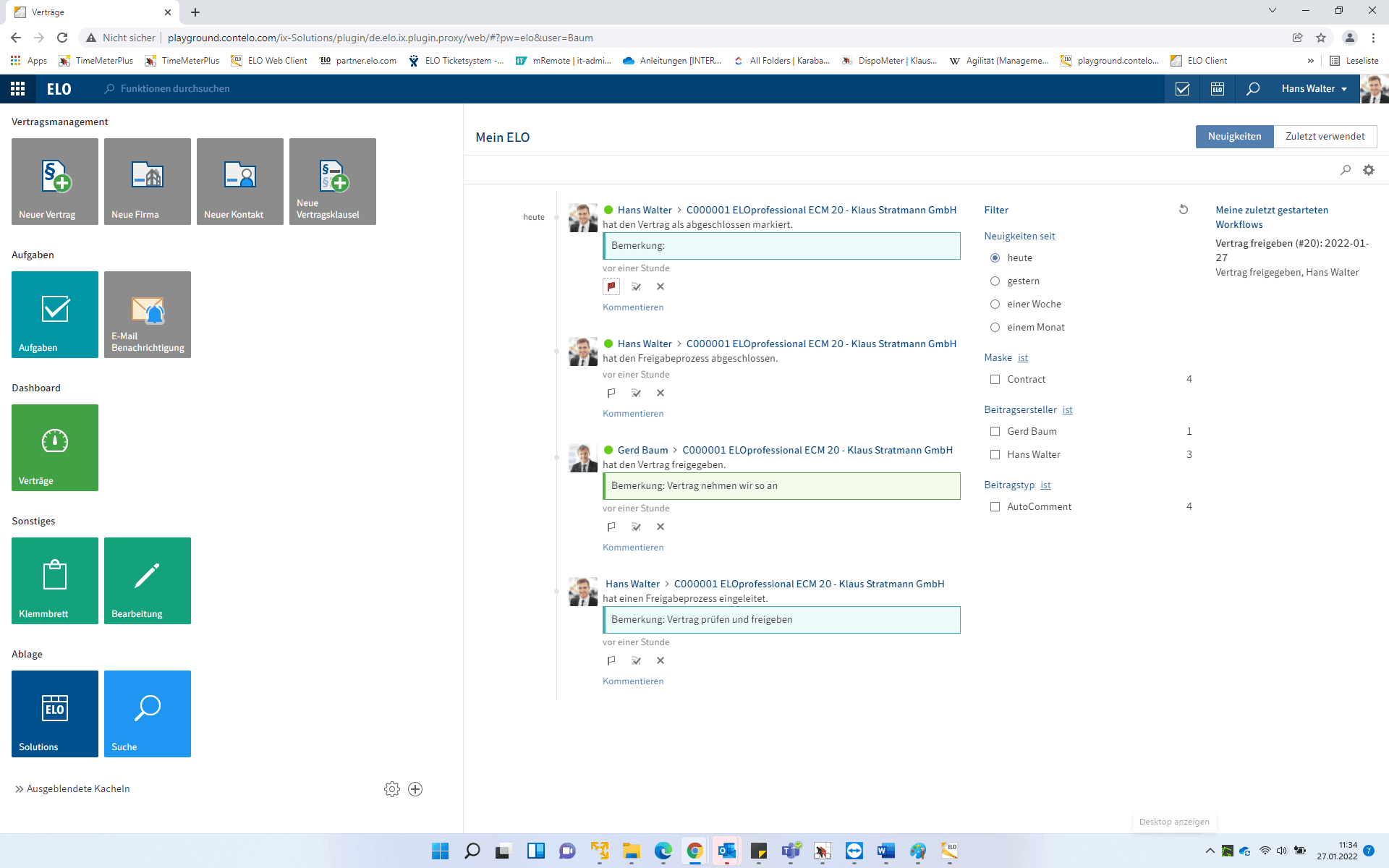Image resolution: width=1389 pixels, height=868 pixels.
Task: Click Kommentieren under first feed entry
Action: pos(633,307)
